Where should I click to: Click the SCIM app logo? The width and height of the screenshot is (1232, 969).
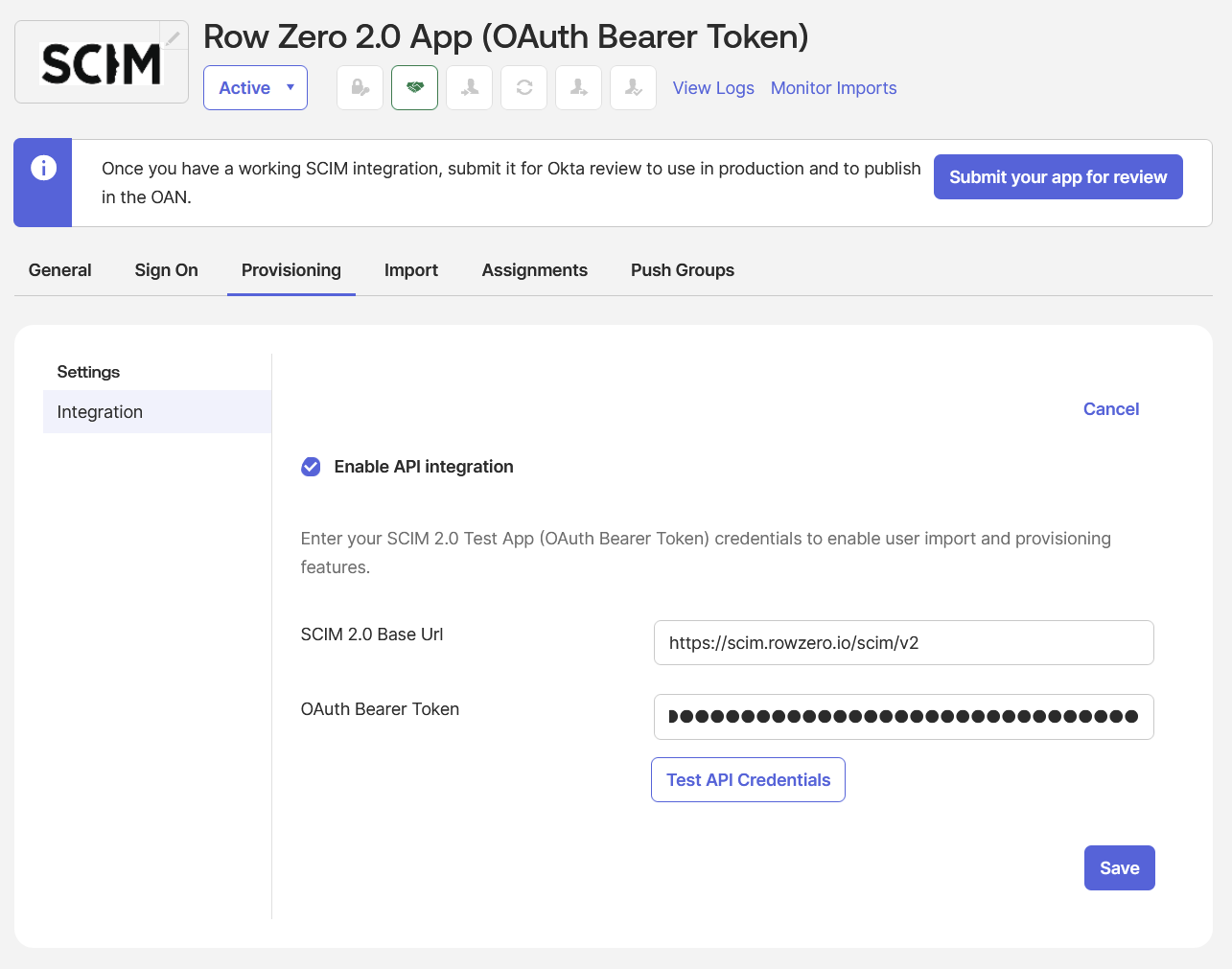(x=102, y=63)
